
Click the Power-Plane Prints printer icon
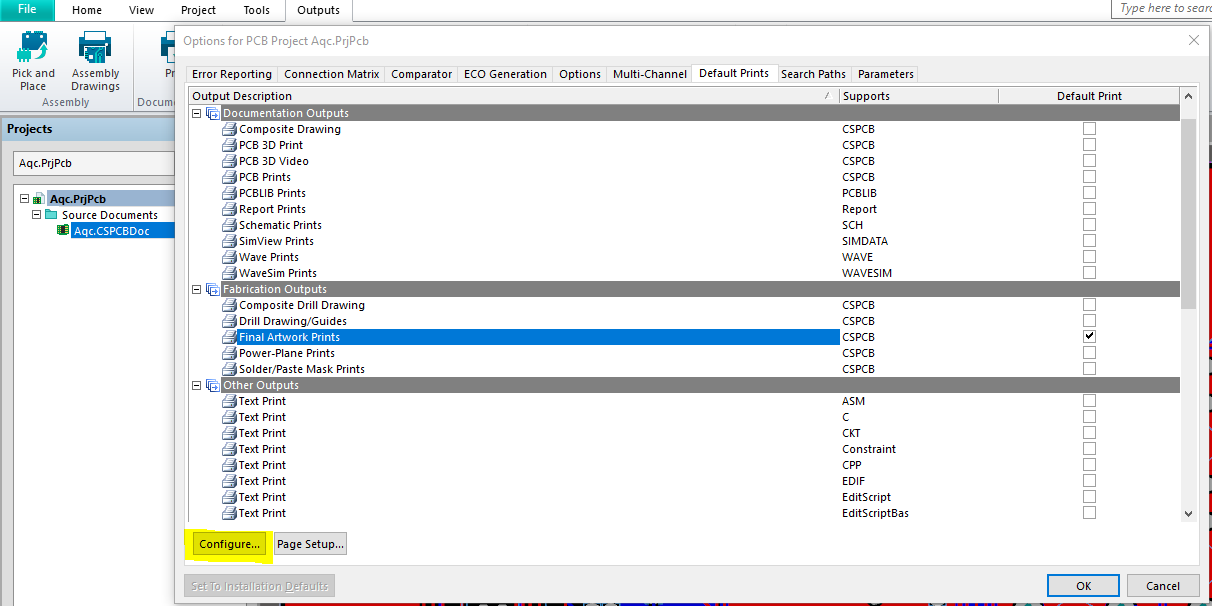pyautogui.click(x=230, y=353)
